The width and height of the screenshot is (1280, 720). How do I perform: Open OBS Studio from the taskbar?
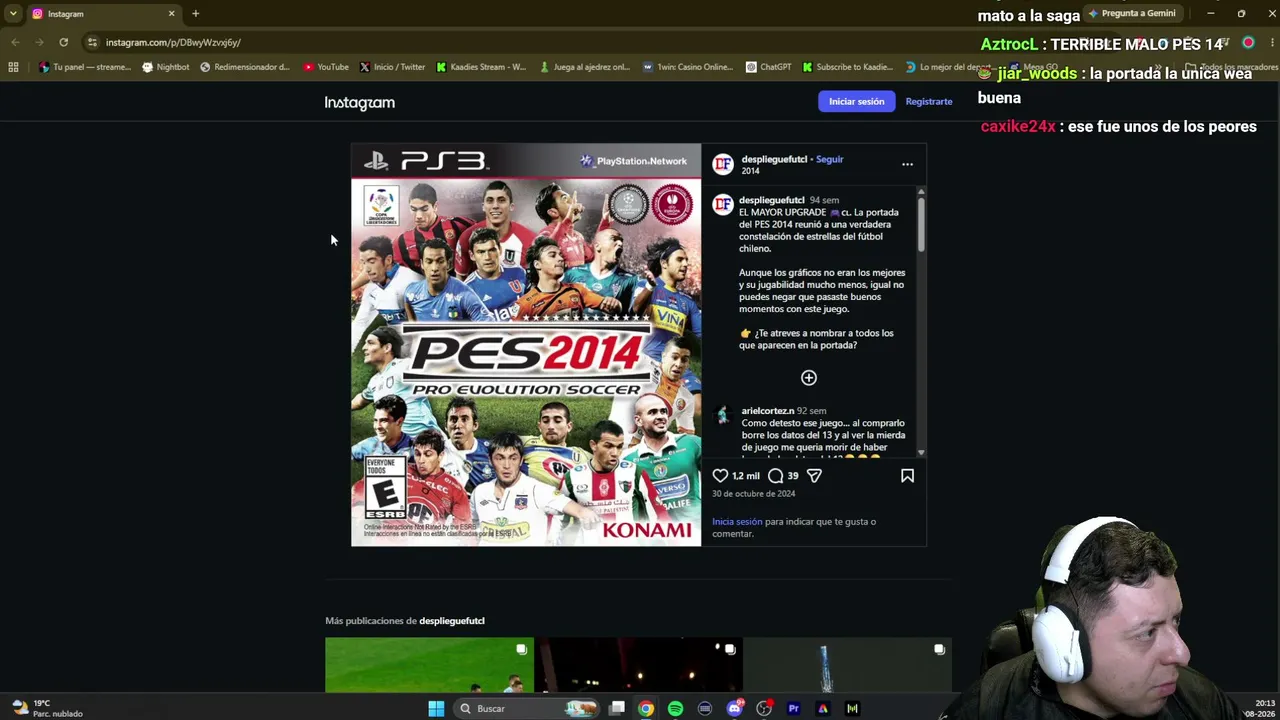764,709
